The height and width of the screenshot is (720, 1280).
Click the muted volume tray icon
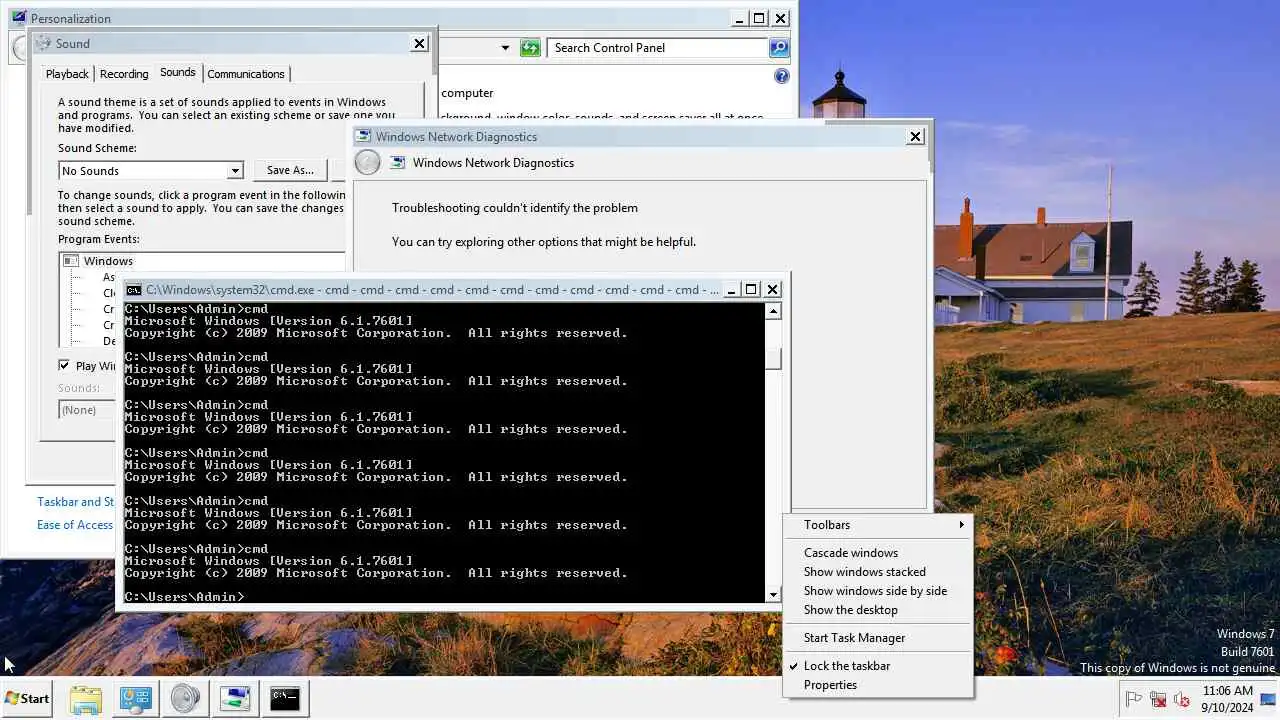point(1182,699)
